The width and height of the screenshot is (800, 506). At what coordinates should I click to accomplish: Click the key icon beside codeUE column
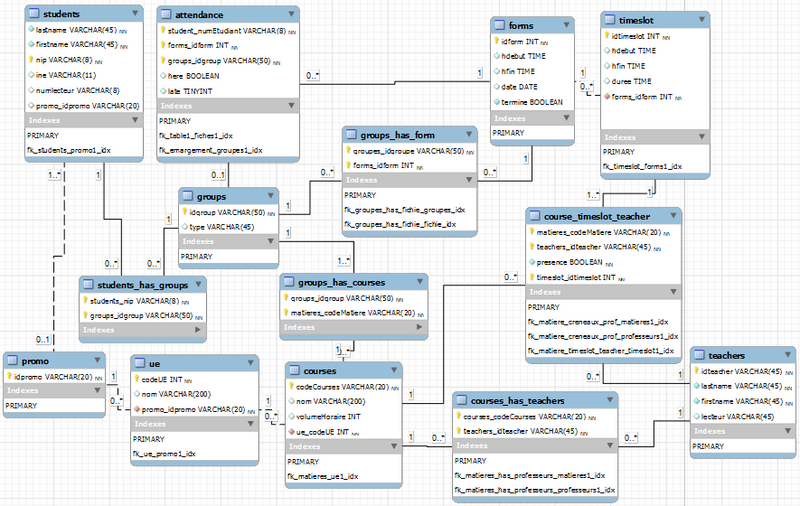[x=137, y=378]
